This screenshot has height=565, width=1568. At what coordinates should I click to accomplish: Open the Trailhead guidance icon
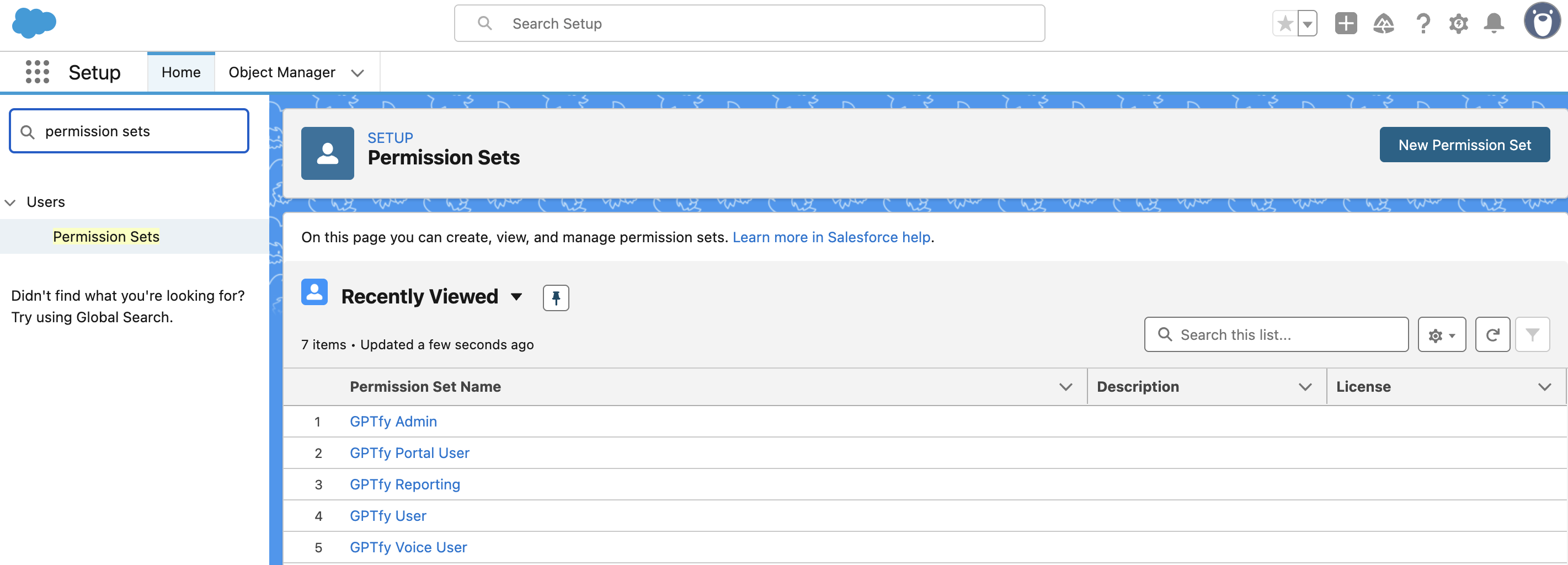pos(1383,24)
